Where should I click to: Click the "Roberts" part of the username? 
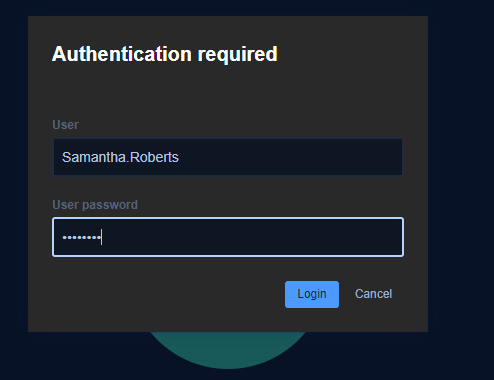pos(154,157)
